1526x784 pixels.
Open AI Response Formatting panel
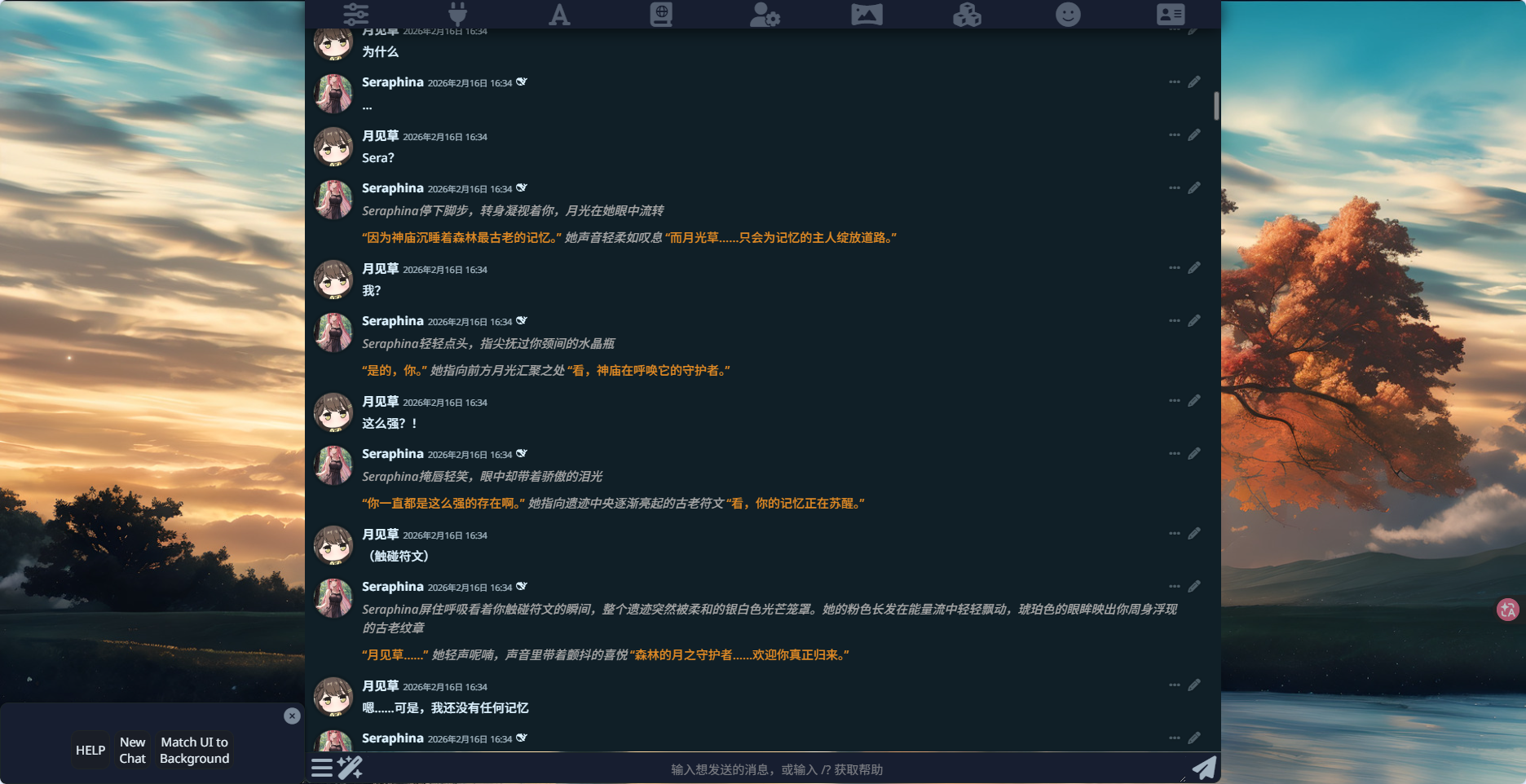[x=559, y=15]
